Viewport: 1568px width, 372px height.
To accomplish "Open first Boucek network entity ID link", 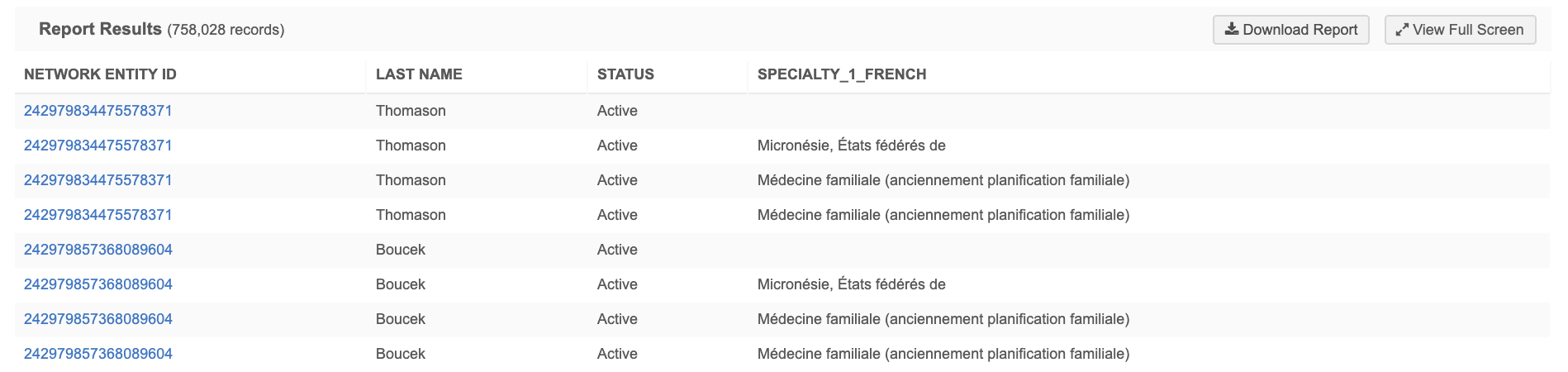I will pos(98,250).
